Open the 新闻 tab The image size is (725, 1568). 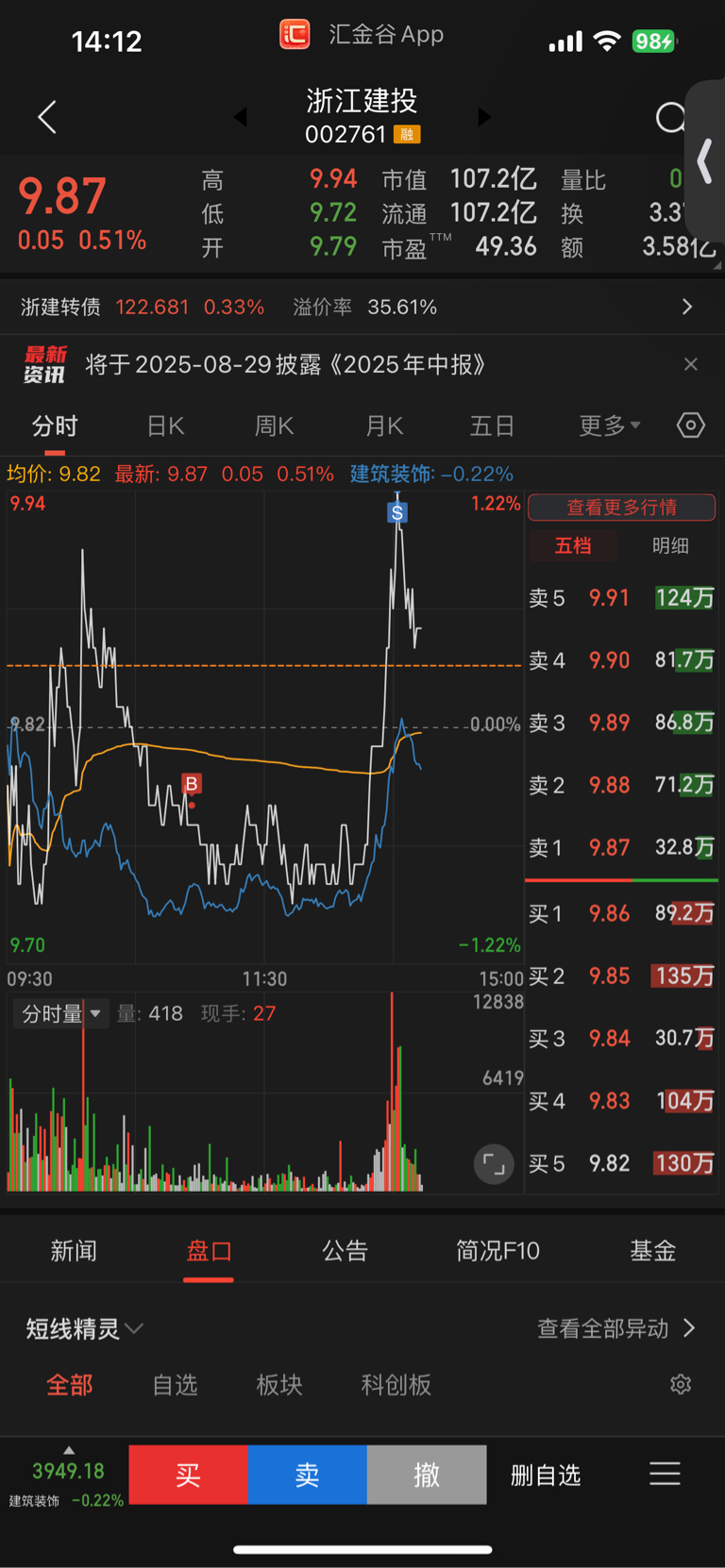click(x=74, y=1251)
